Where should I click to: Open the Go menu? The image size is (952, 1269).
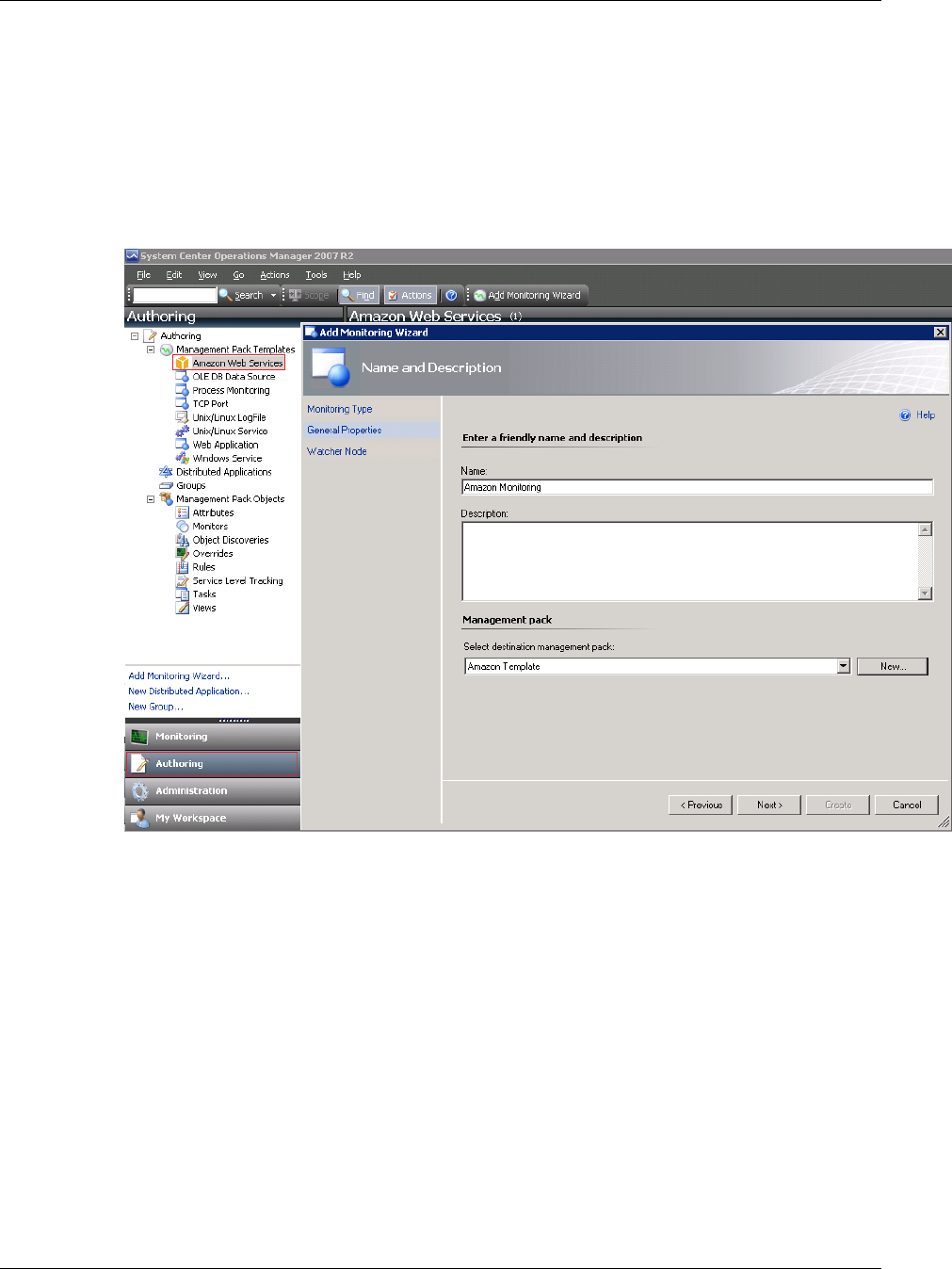239,275
